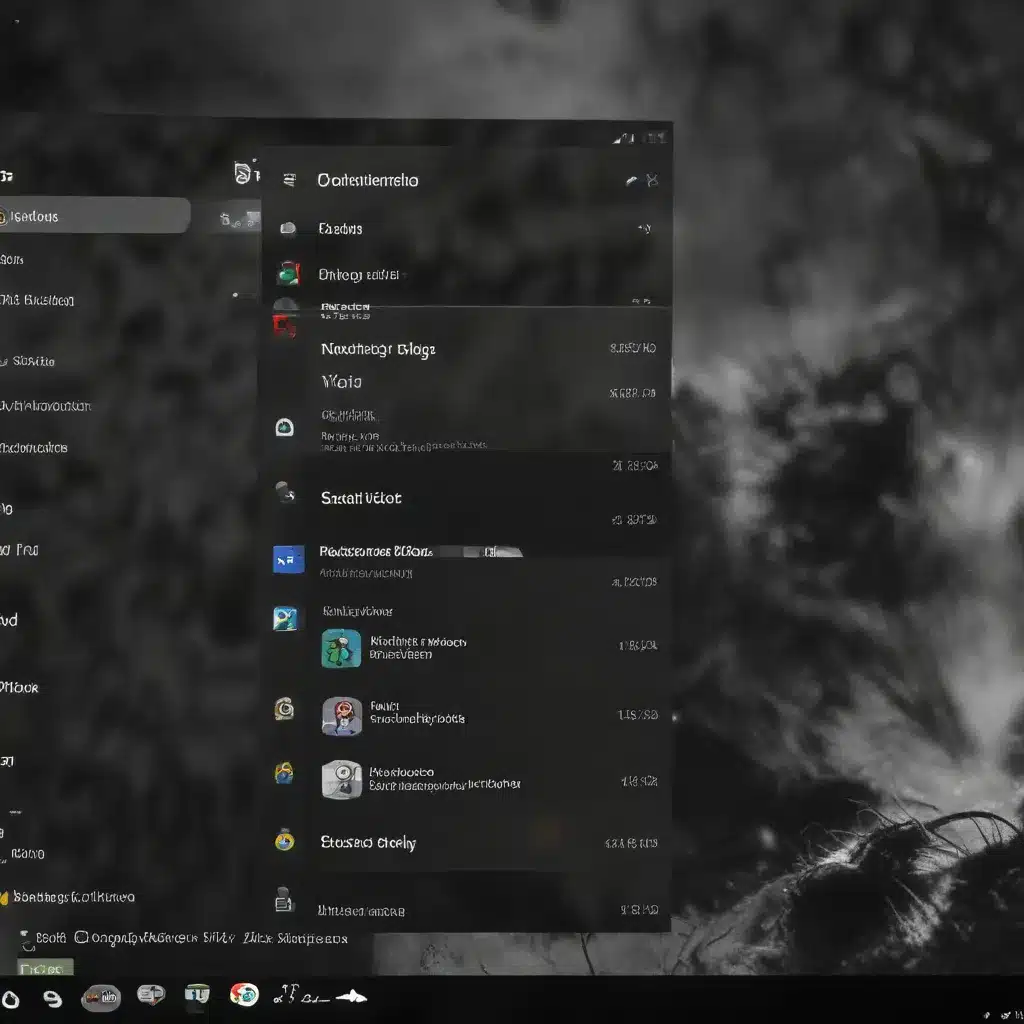Click the gray pill-shaped taskbar icon
The height and width of the screenshot is (1024, 1024).
(101, 997)
